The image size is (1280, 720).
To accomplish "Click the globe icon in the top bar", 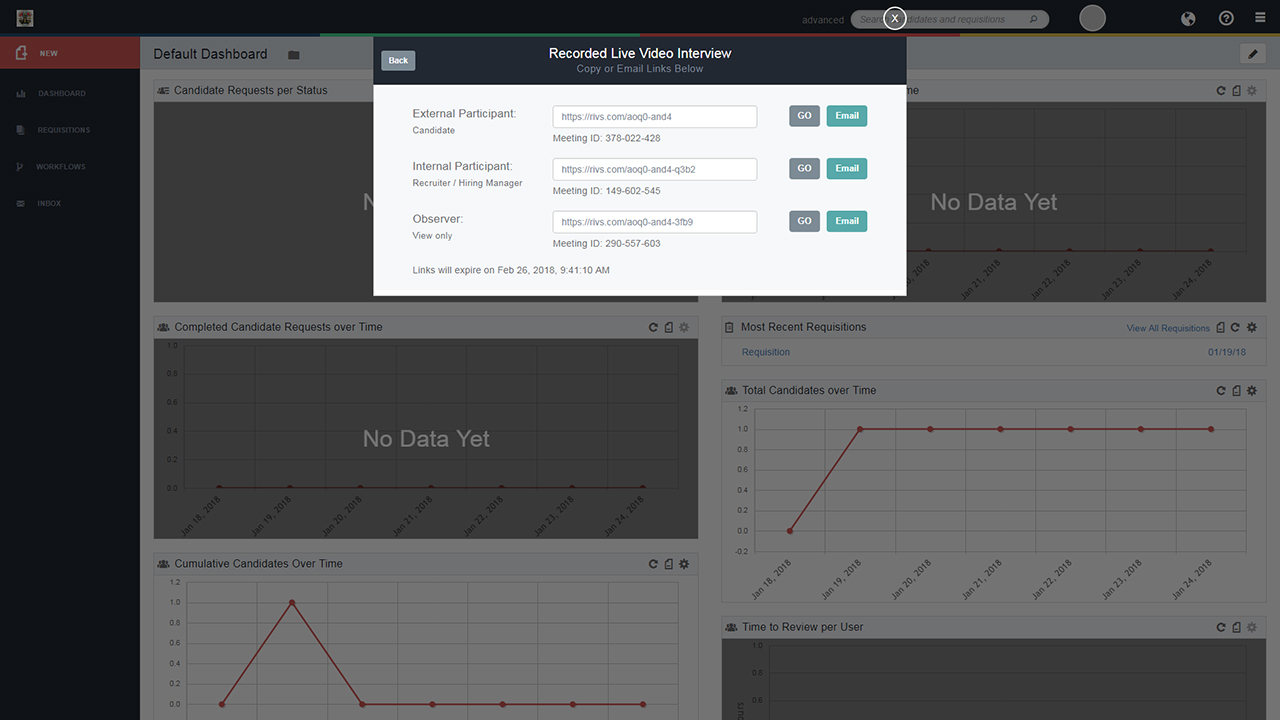I will pyautogui.click(x=1189, y=18).
